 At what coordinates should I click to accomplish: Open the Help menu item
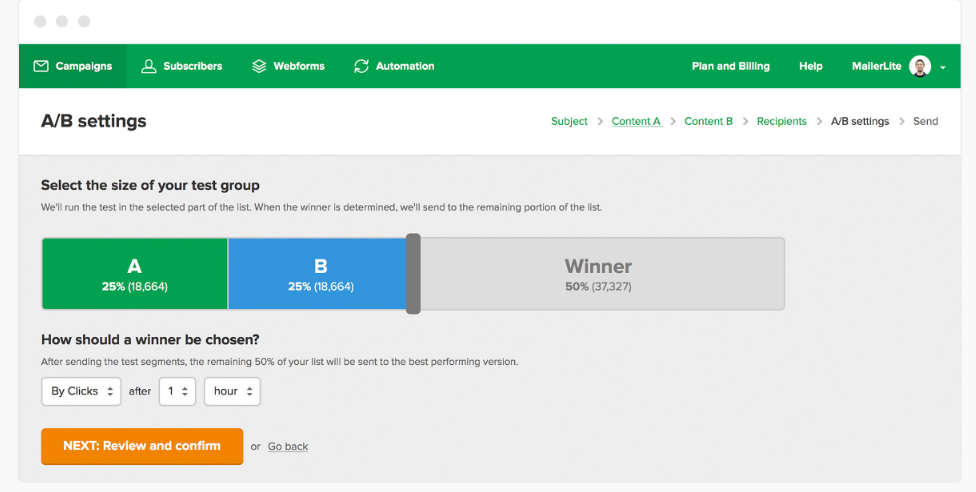click(810, 66)
